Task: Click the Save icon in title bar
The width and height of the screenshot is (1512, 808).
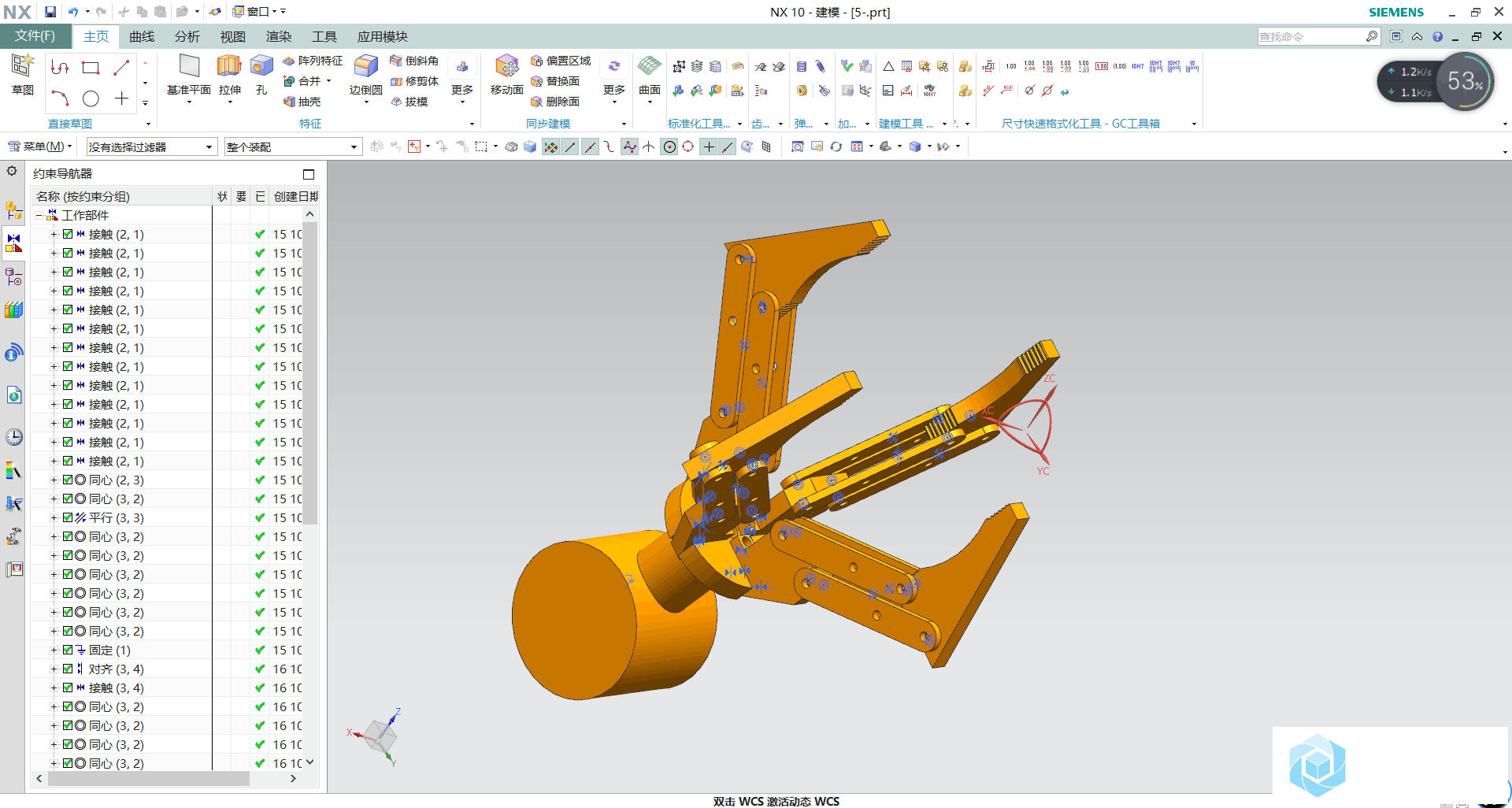Action: tap(50, 12)
